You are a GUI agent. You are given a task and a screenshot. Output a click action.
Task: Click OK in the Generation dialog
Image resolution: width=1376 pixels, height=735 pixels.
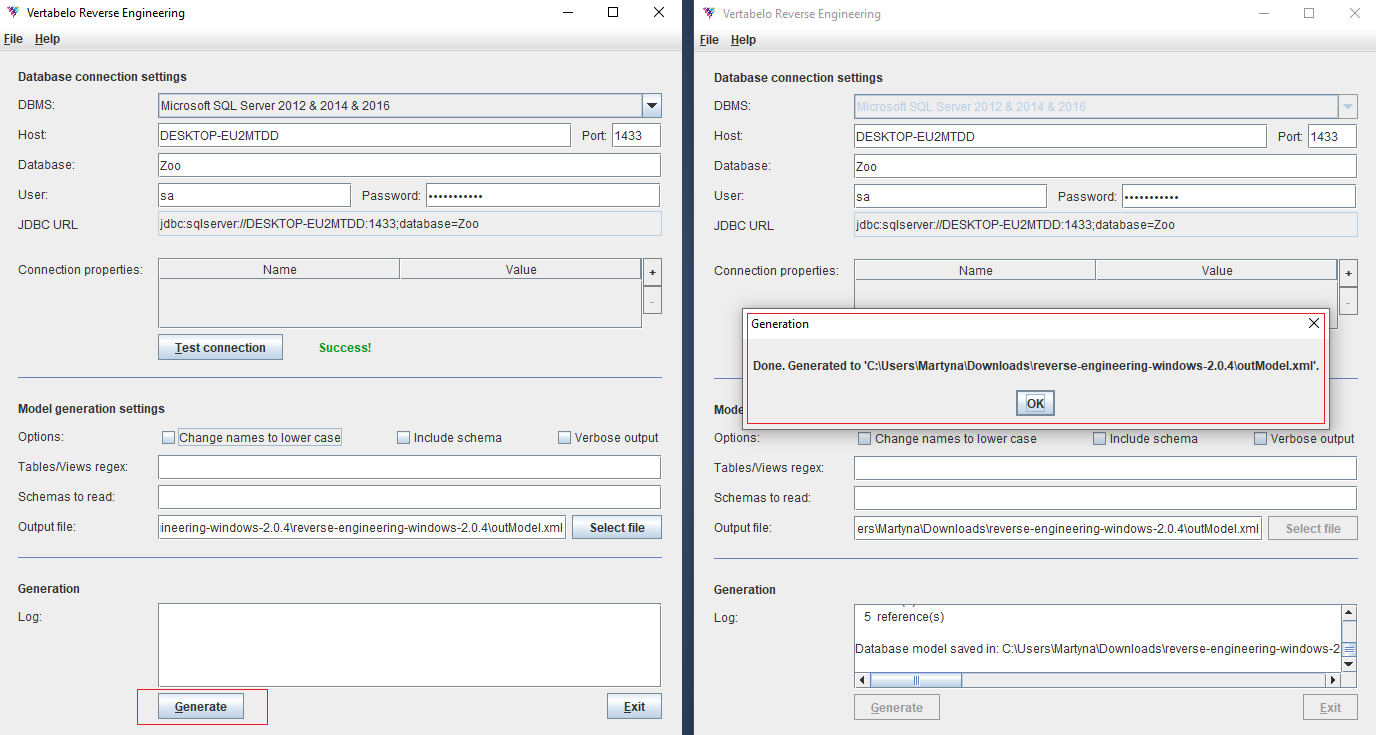coord(1035,403)
